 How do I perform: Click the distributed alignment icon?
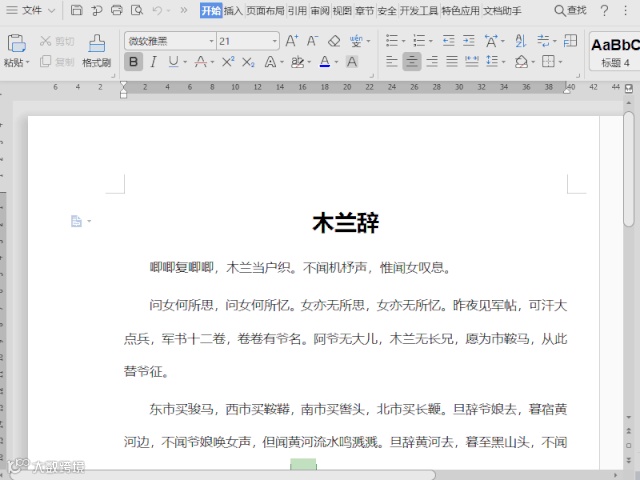[x=472, y=62]
